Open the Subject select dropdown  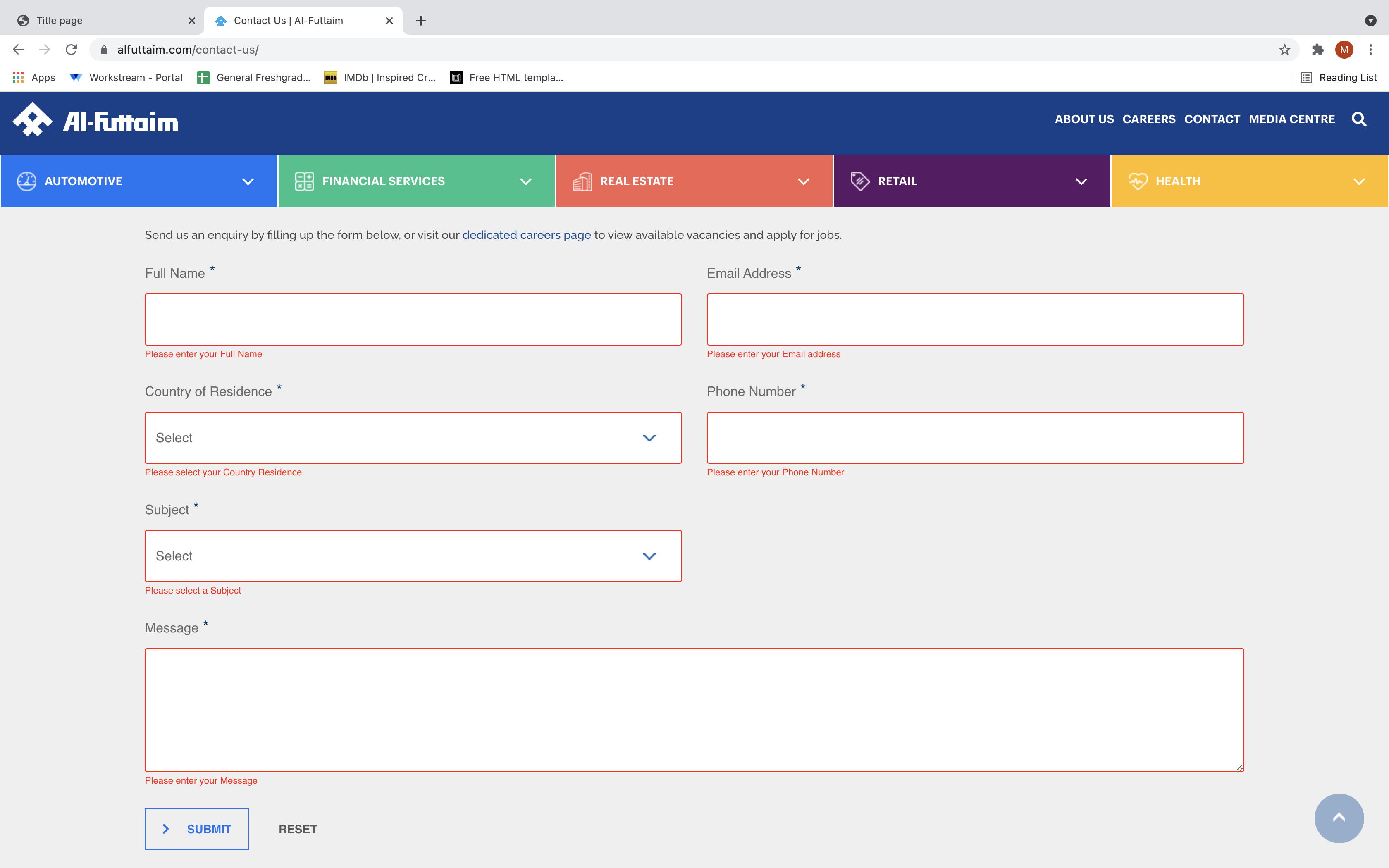tap(413, 556)
